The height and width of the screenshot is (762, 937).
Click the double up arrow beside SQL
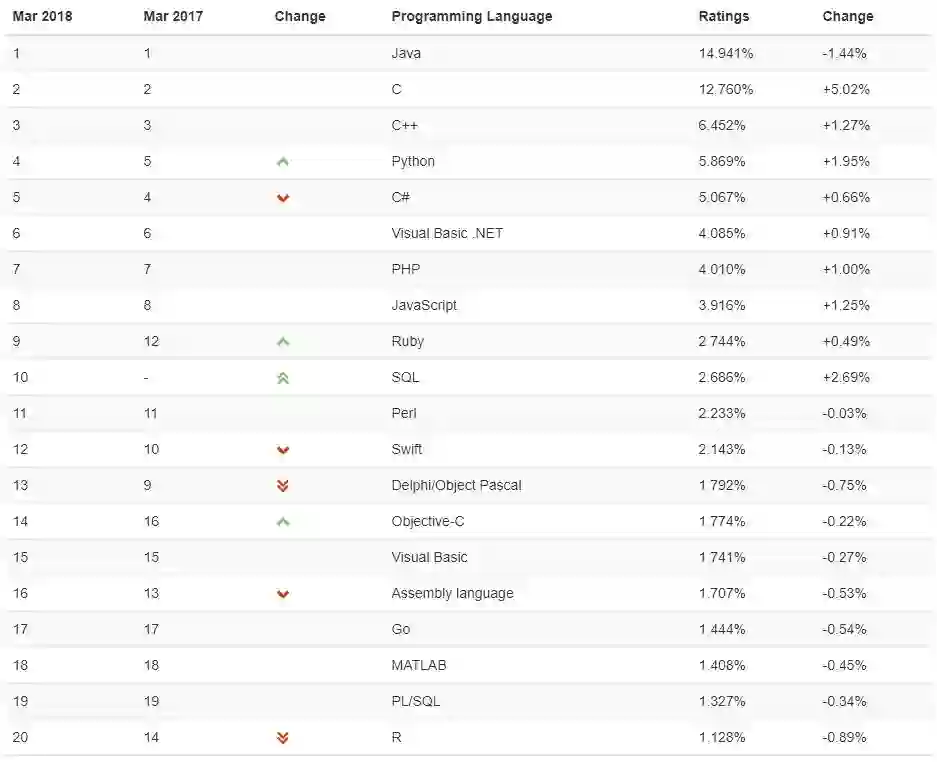283,378
